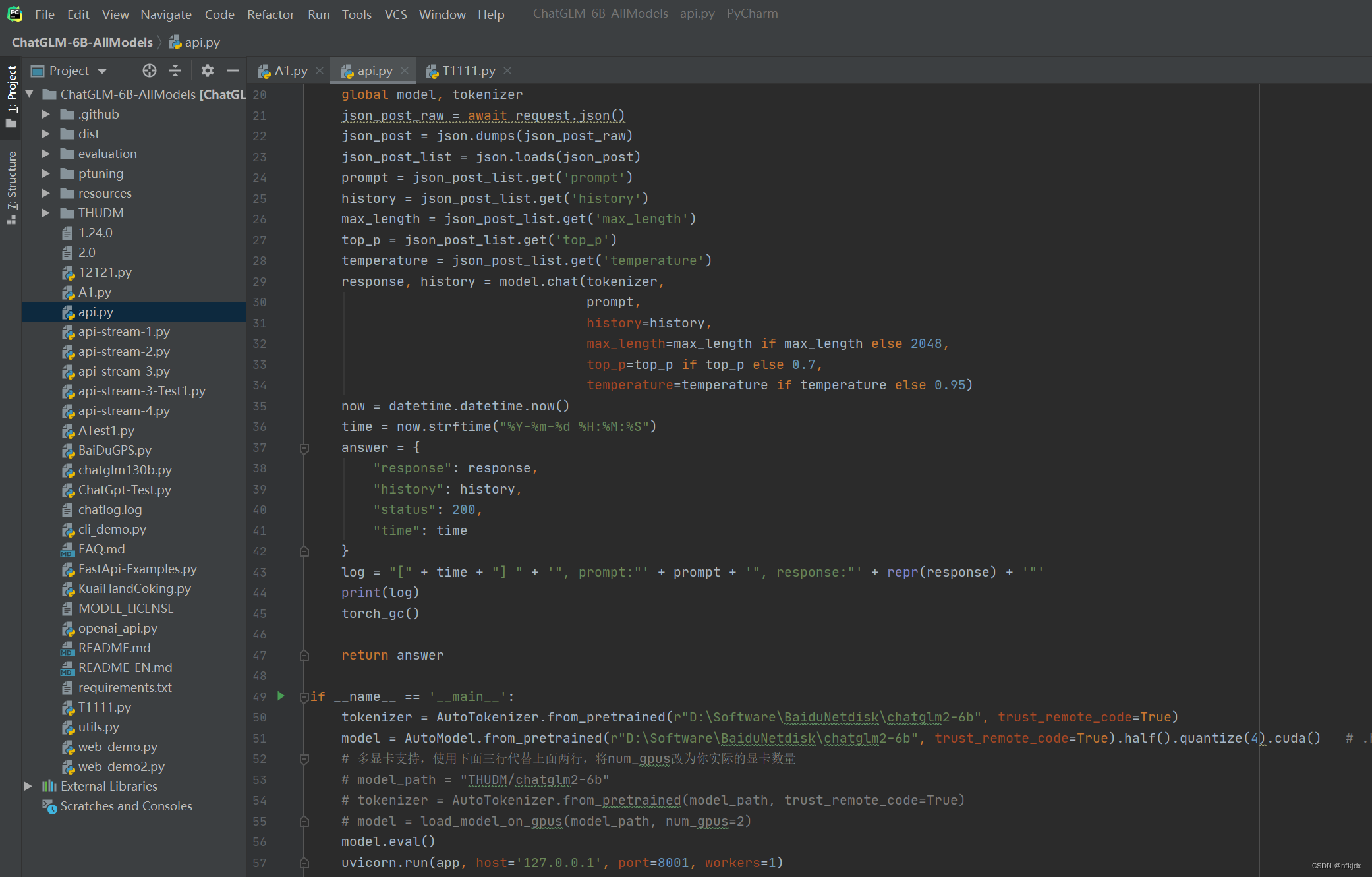Open the Project view dropdown
This screenshot has width=1372, height=877.
point(102,71)
